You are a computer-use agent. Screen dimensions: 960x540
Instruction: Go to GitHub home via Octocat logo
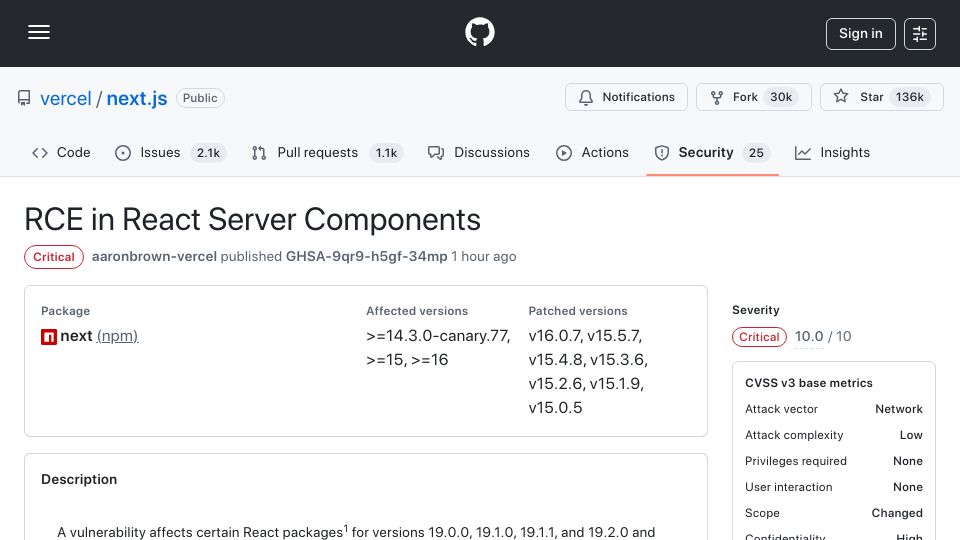479,32
